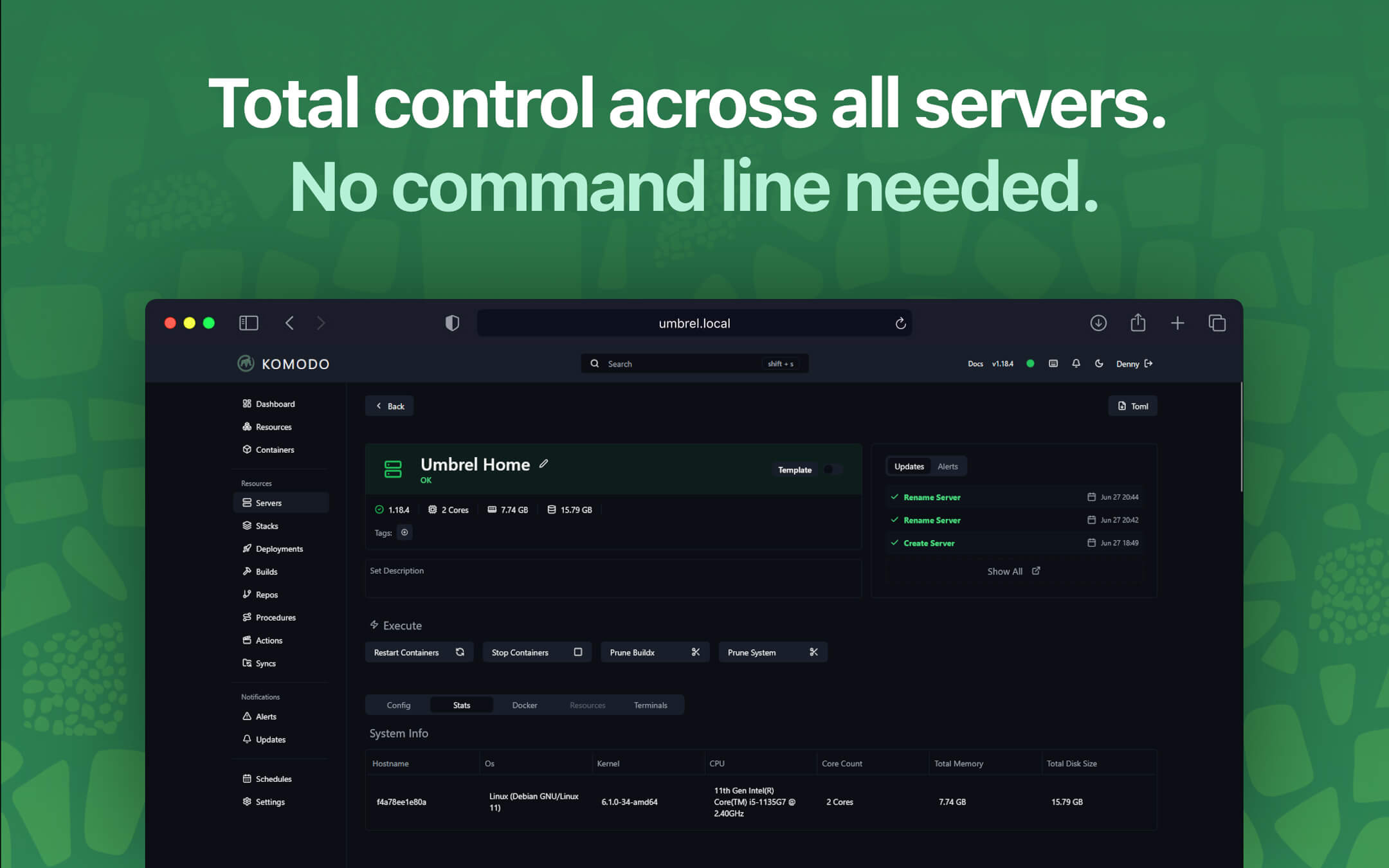Open the keyboard shortcuts icon in header
The height and width of the screenshot is (868, 1389).
[x=1053, y=363]
